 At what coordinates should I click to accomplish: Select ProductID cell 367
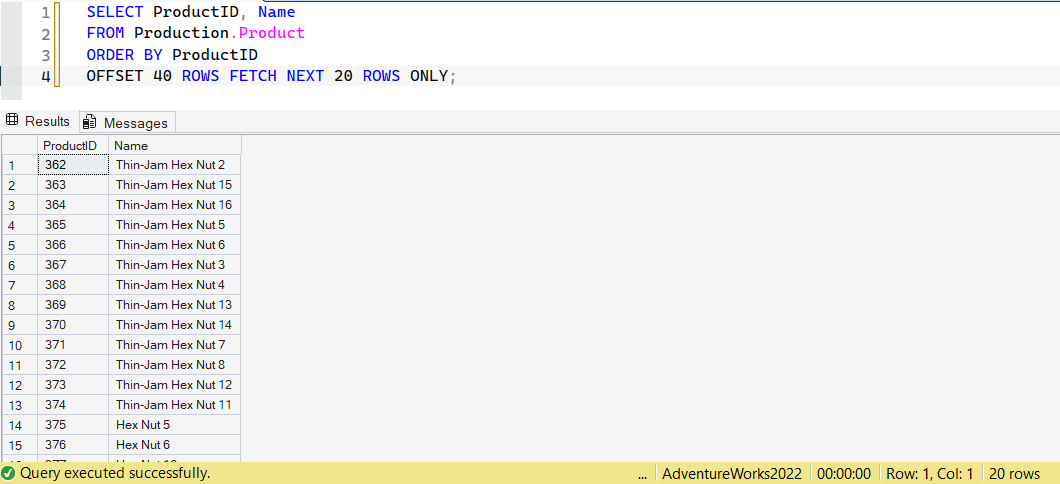(73, 264)
